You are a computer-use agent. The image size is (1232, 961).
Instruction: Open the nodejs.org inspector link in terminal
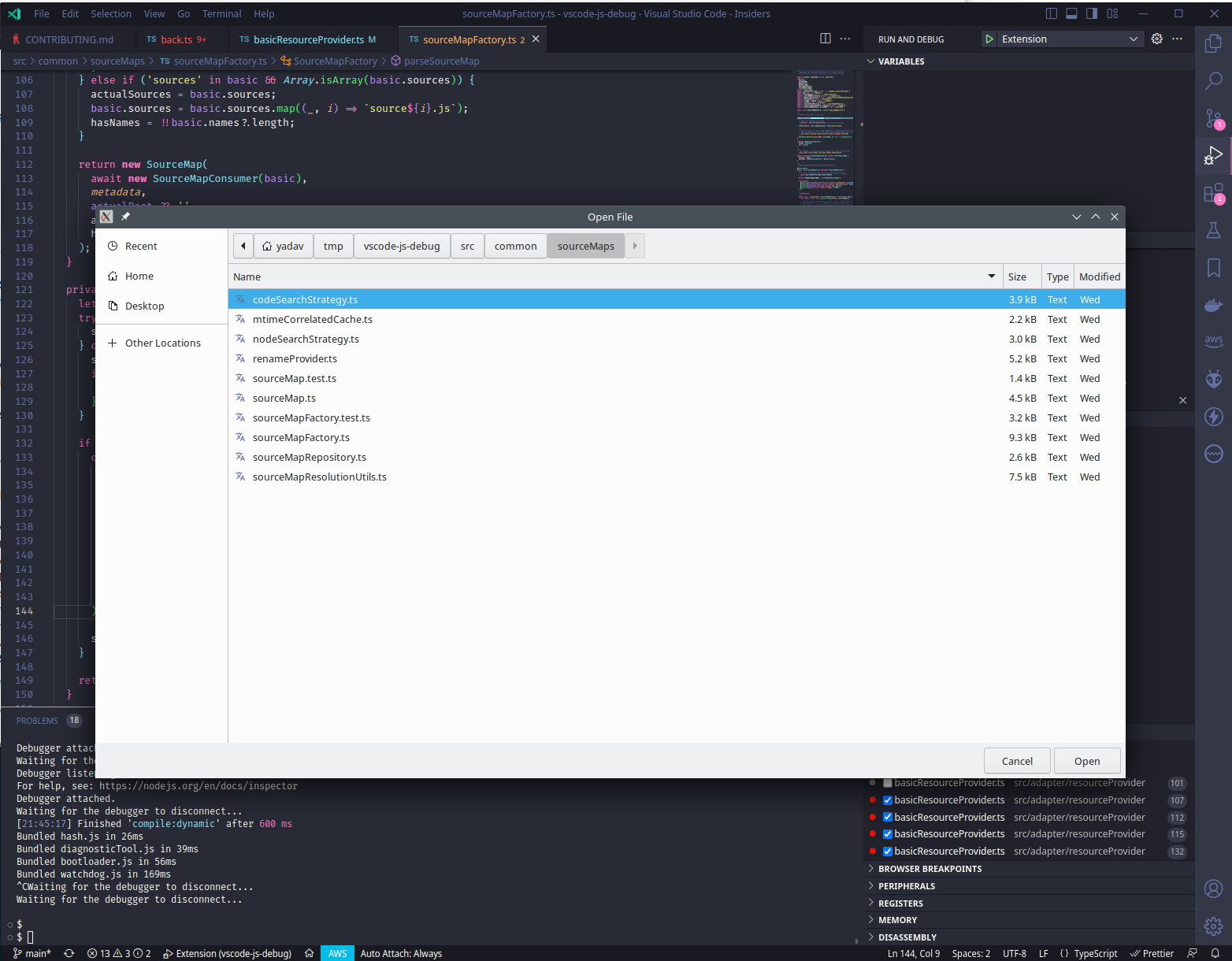[x=198, y=785]
